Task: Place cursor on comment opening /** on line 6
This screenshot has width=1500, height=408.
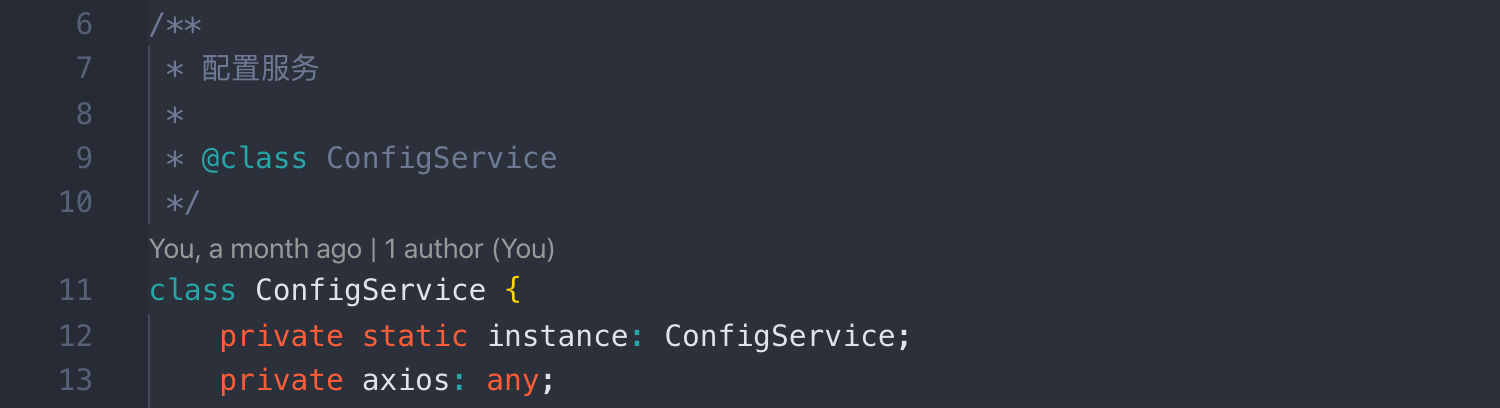Action: 176,24
